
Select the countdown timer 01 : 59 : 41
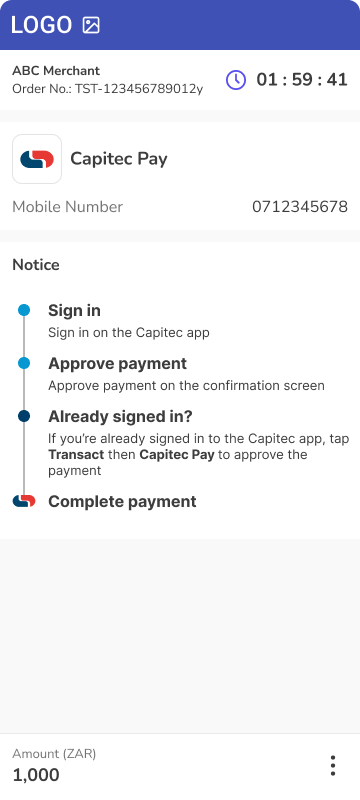pyautogui.click(x=302, y=80)
